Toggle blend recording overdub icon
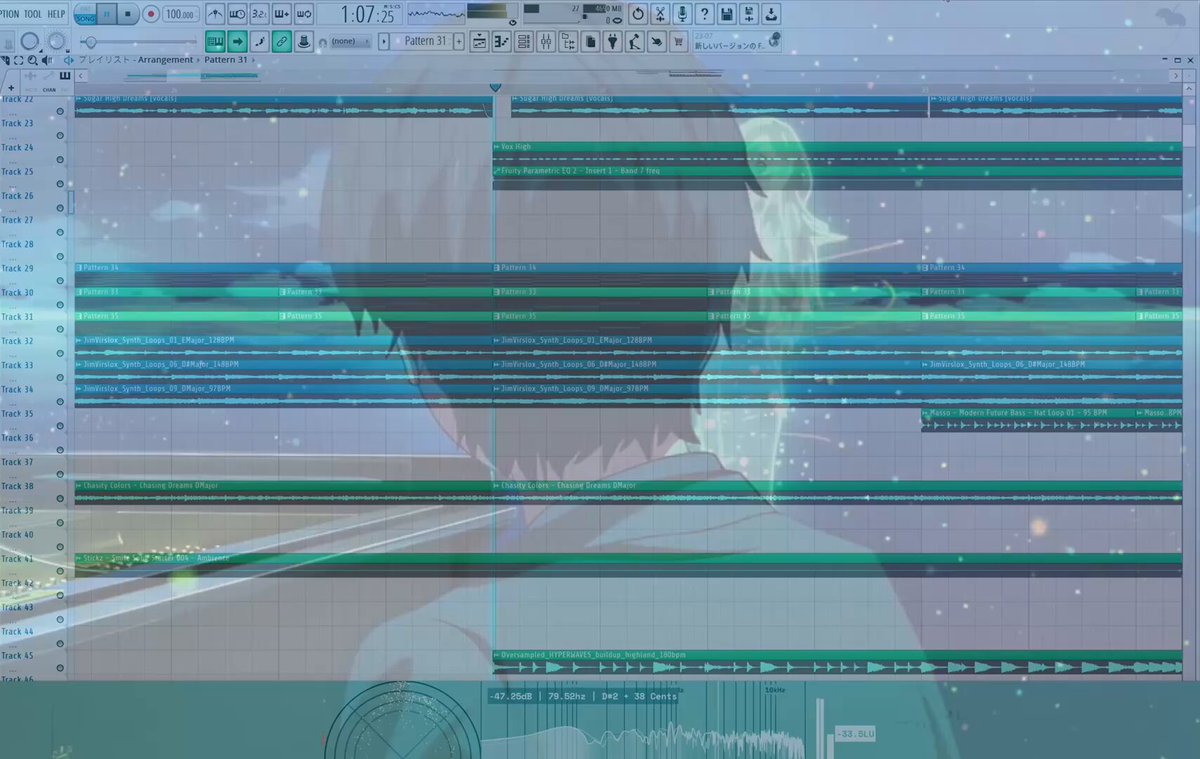Image resolution: width=1200 pixels, height=759 pixels. (282, 14)
